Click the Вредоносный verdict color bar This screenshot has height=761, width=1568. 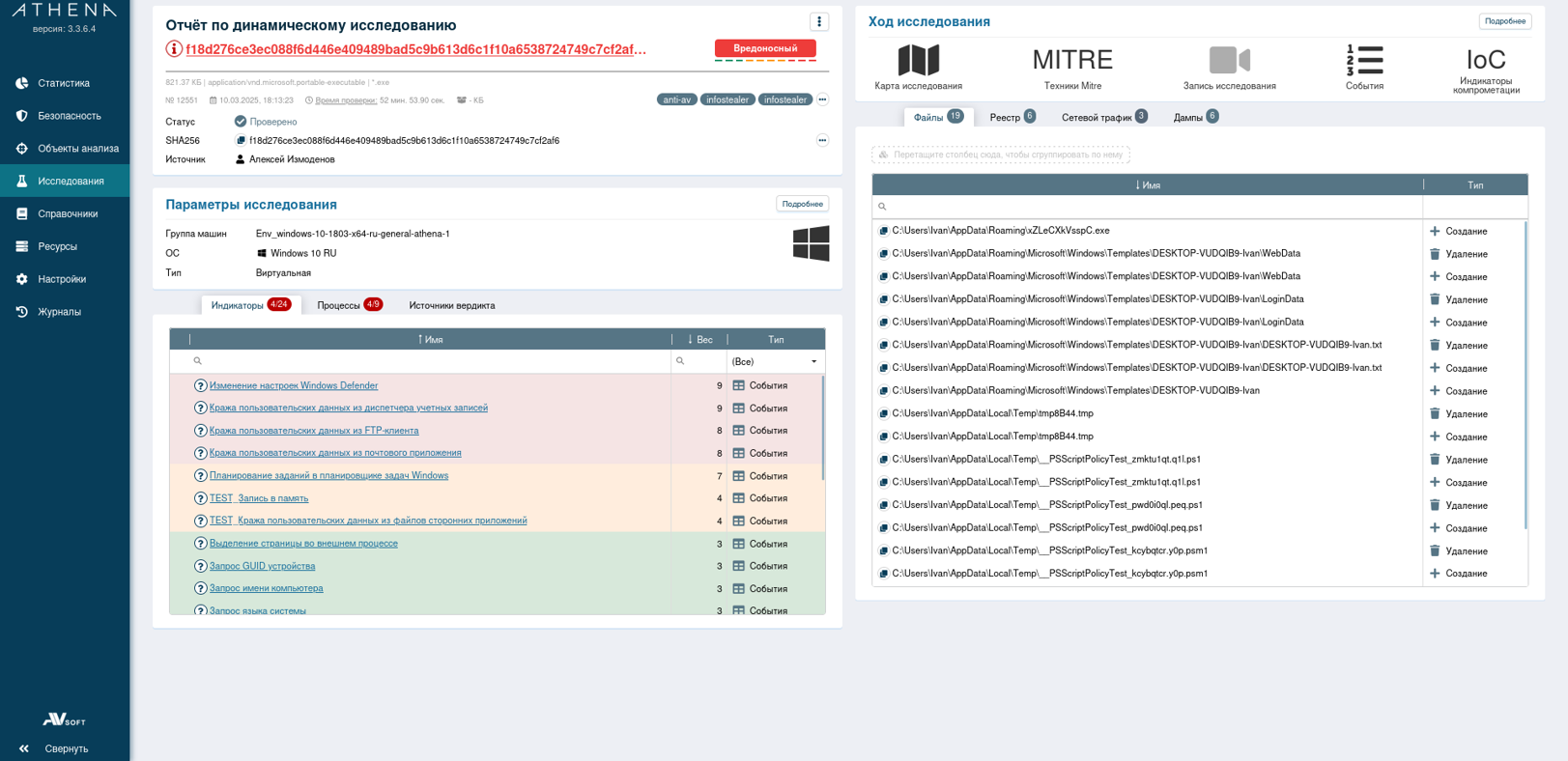tap(765, 60)
